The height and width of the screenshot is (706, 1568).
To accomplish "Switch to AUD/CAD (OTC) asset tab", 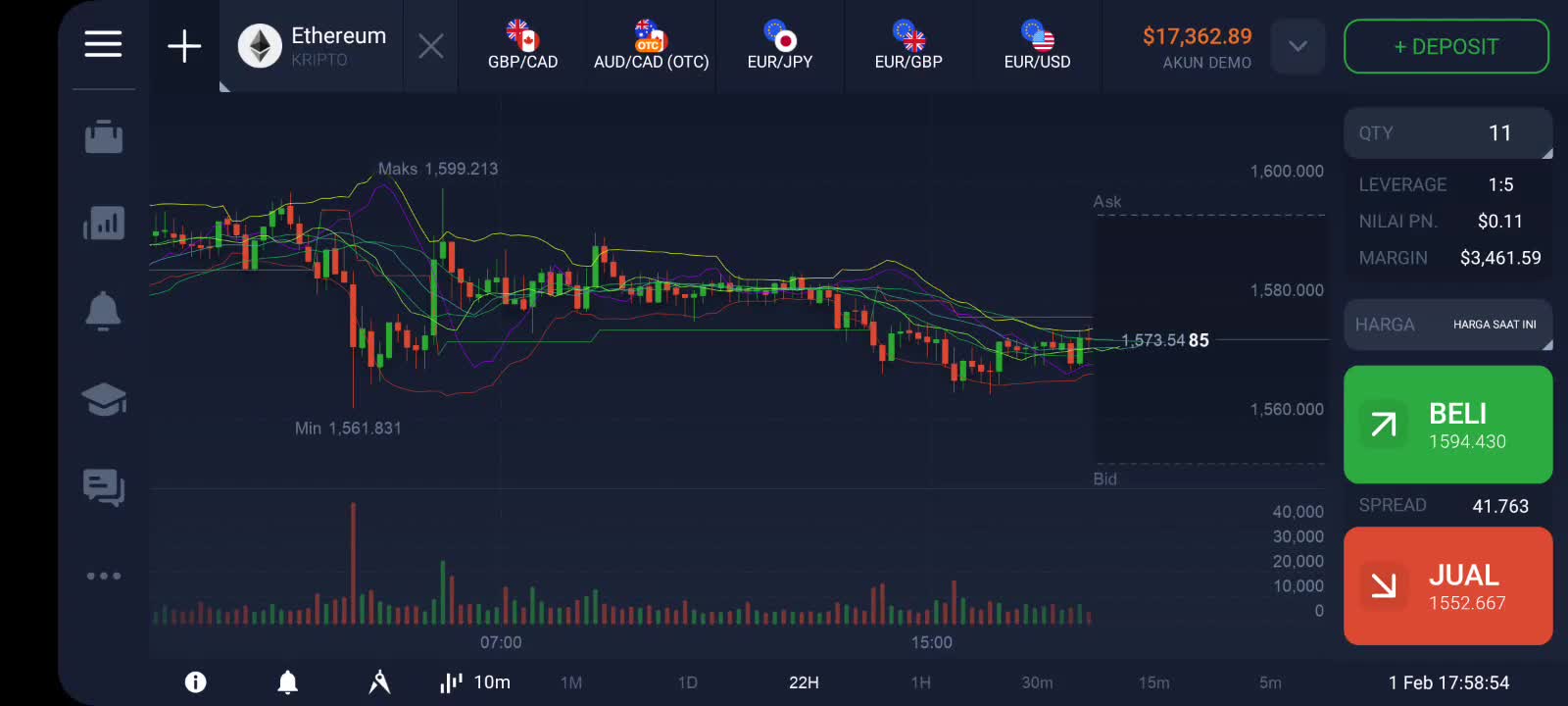I will [x=651, y=46].
